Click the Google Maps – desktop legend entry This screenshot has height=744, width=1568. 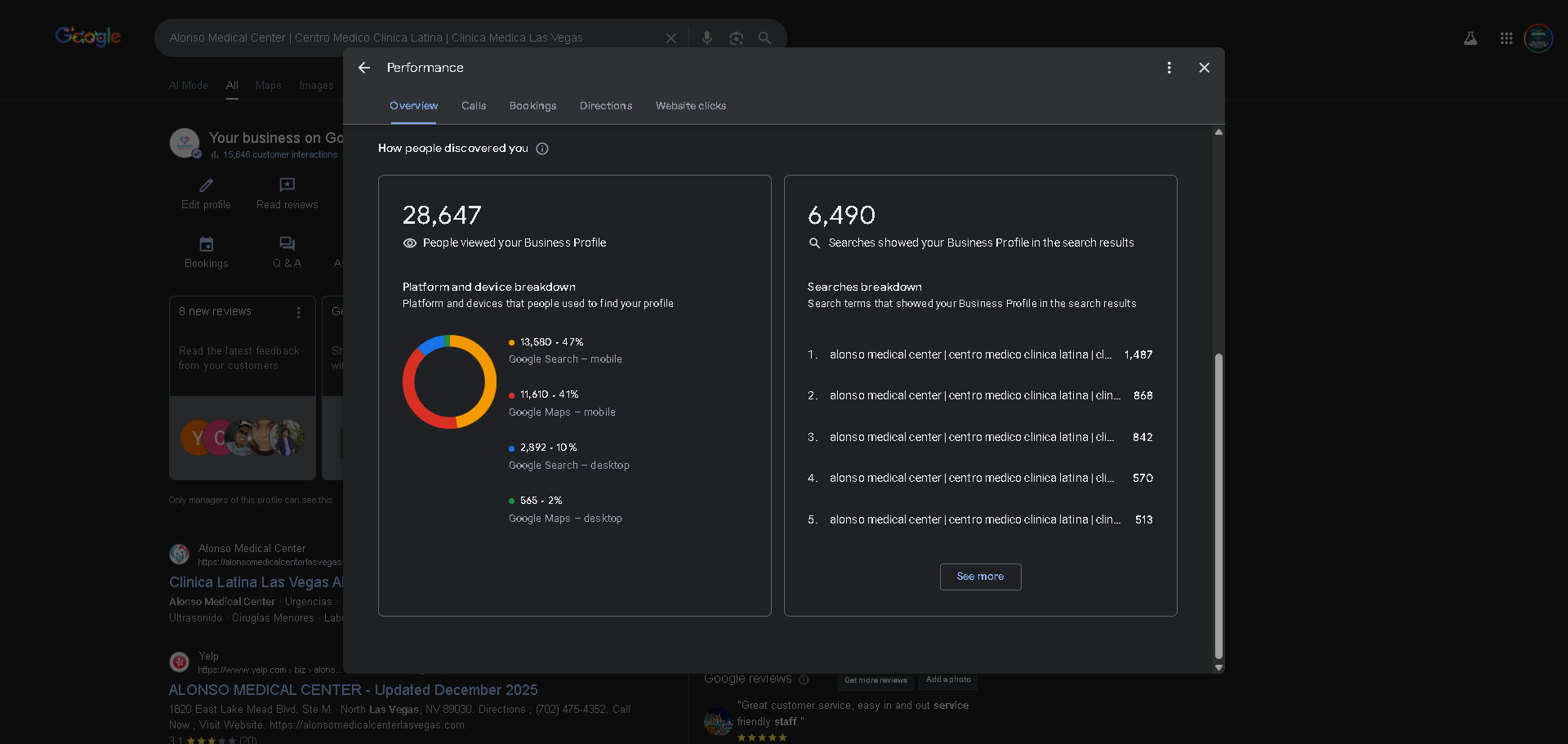(565, 510)
